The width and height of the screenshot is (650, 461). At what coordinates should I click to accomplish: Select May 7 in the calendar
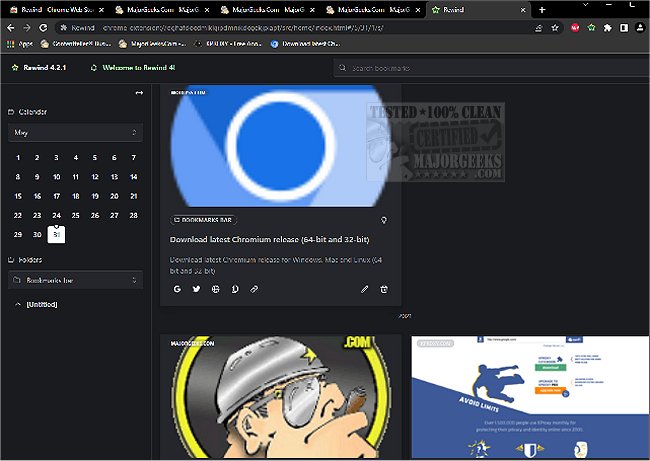tap(133, 158)
